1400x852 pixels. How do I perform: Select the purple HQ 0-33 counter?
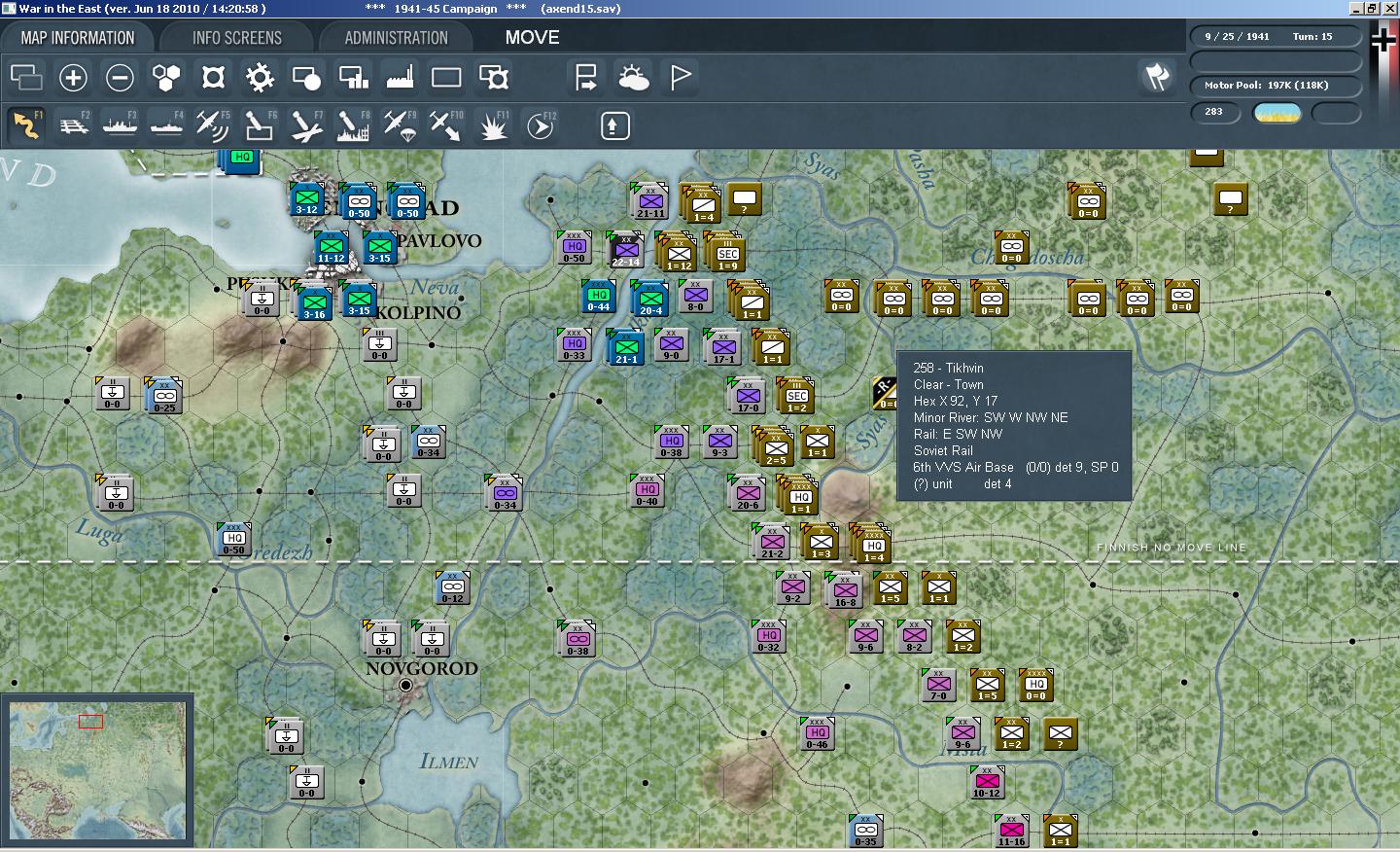coord(575,344)
